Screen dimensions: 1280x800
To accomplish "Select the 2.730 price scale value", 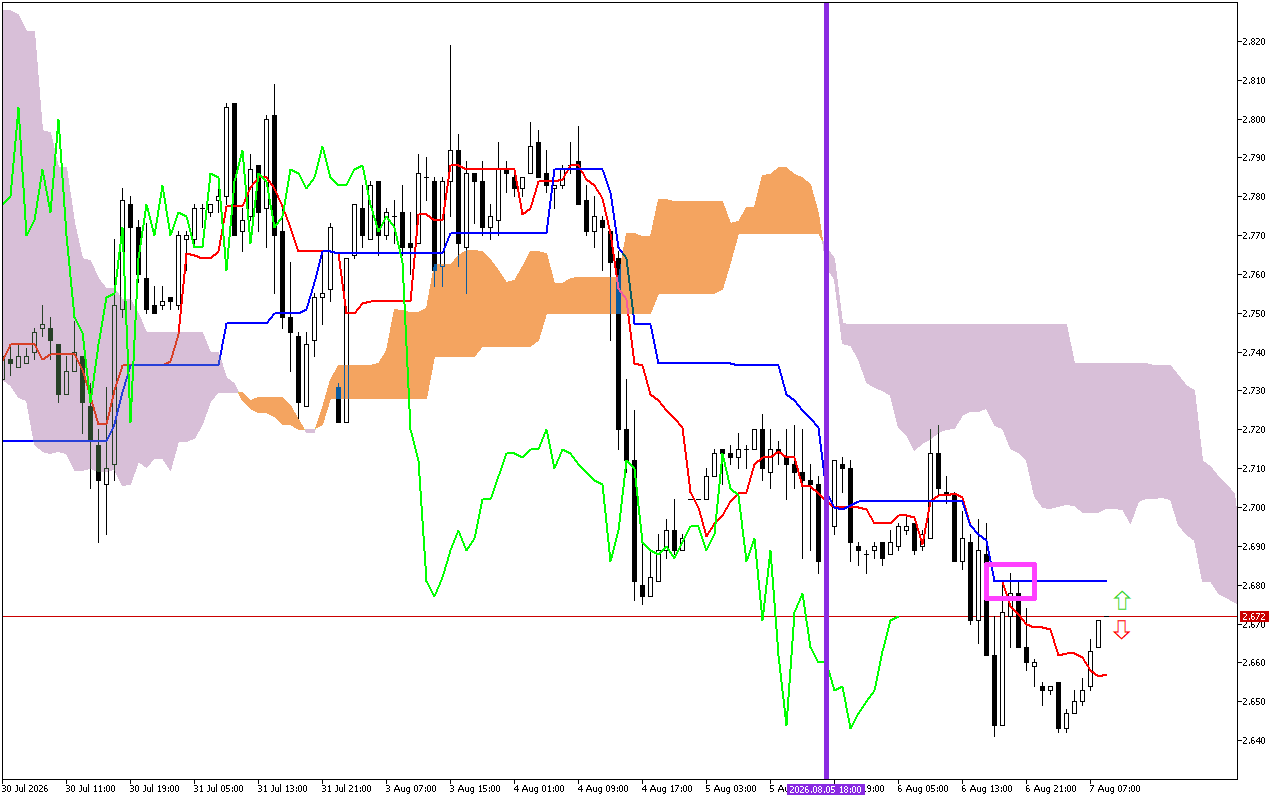I will (x=1254, y=391).
